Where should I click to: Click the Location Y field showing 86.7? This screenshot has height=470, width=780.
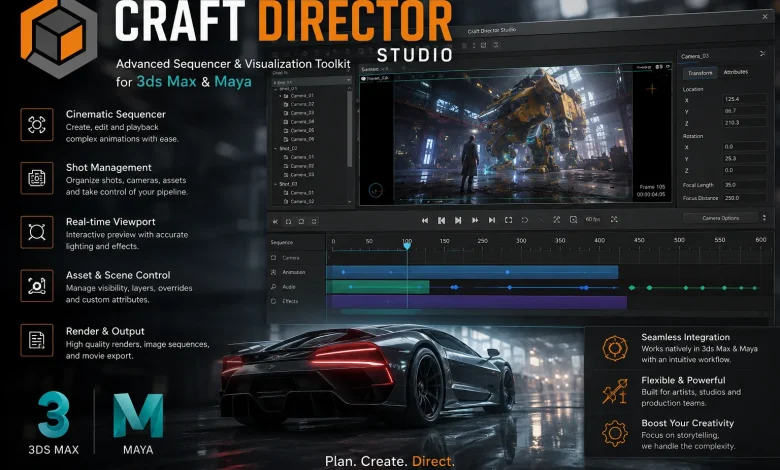[744, 111]
